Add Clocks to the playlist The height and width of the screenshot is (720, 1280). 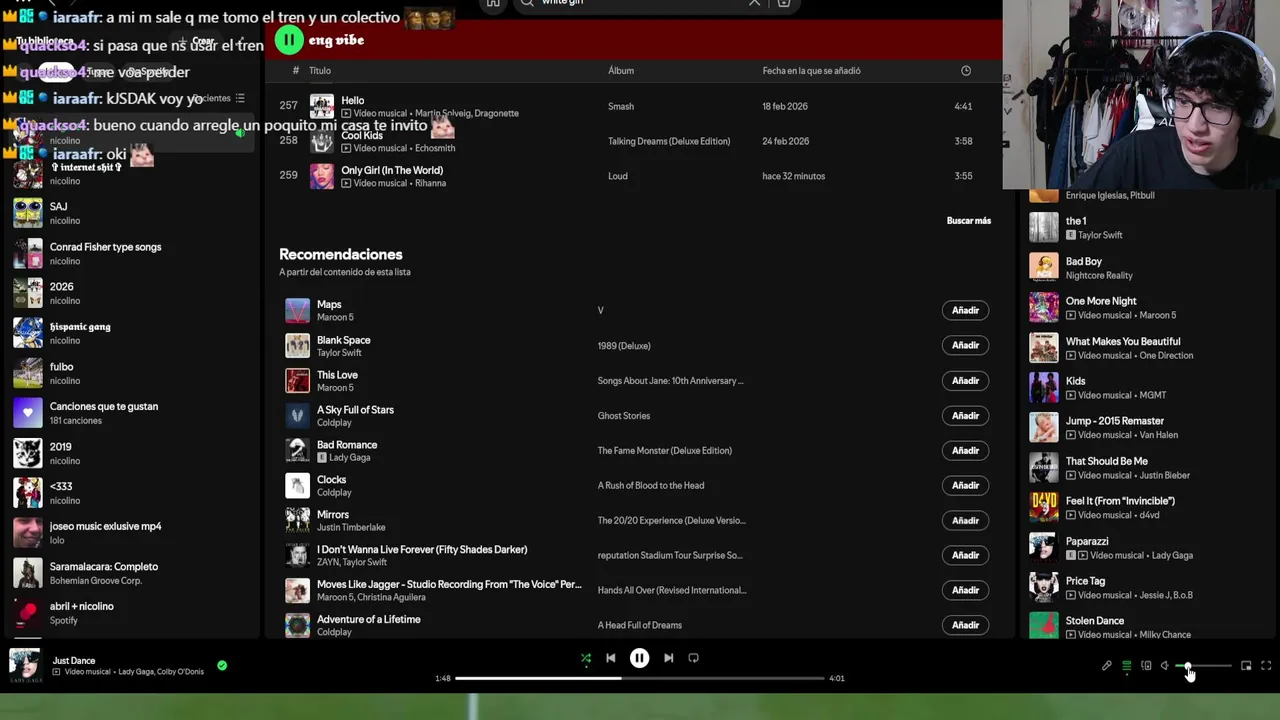(965, 485)
